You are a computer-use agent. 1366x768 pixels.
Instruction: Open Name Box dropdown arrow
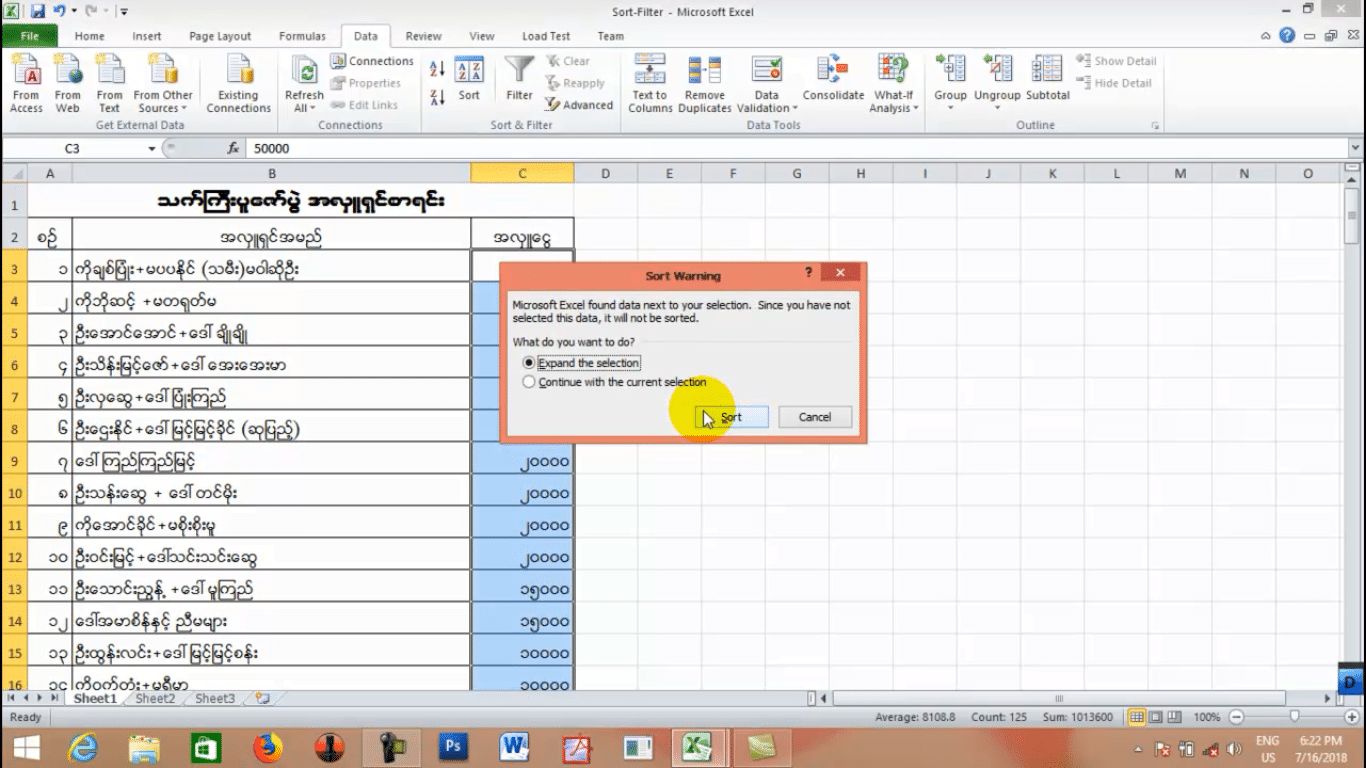(152, 148)
